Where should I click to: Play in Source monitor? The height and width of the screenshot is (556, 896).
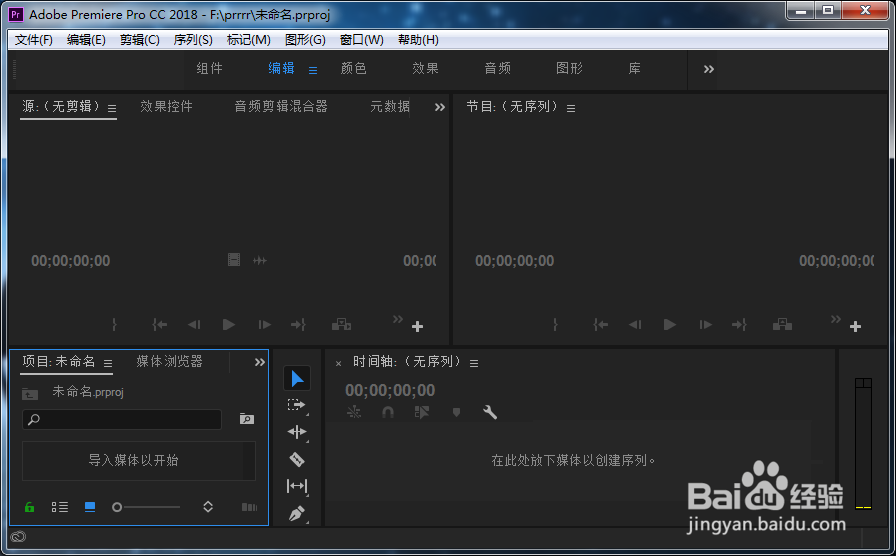point(229,325)
